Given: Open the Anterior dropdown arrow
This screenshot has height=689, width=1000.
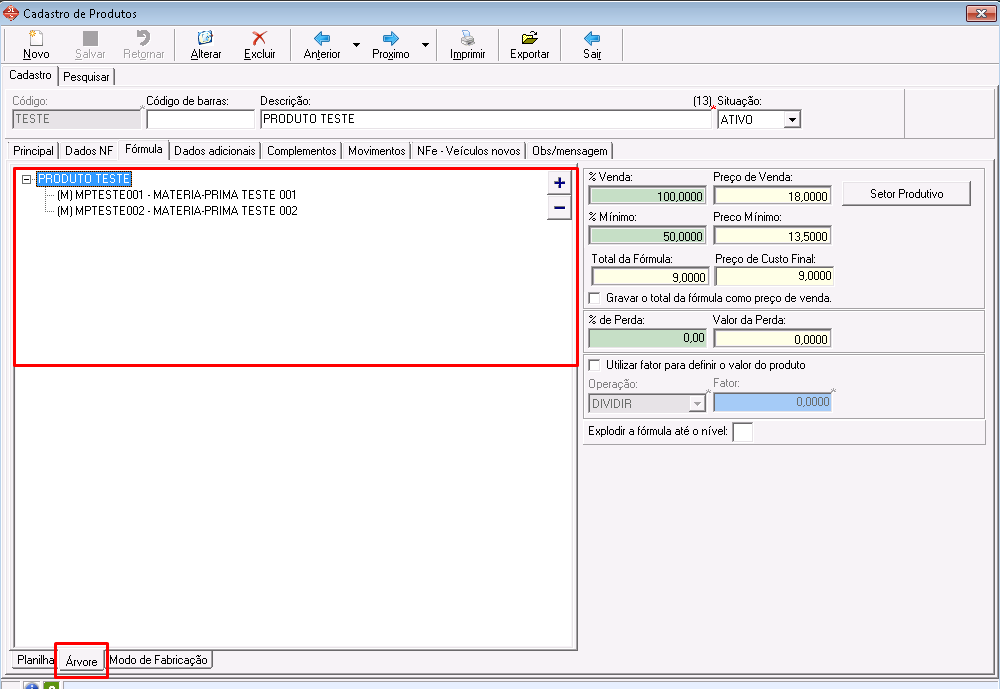Looking at the screenshot, I should (x=357, y=45).
